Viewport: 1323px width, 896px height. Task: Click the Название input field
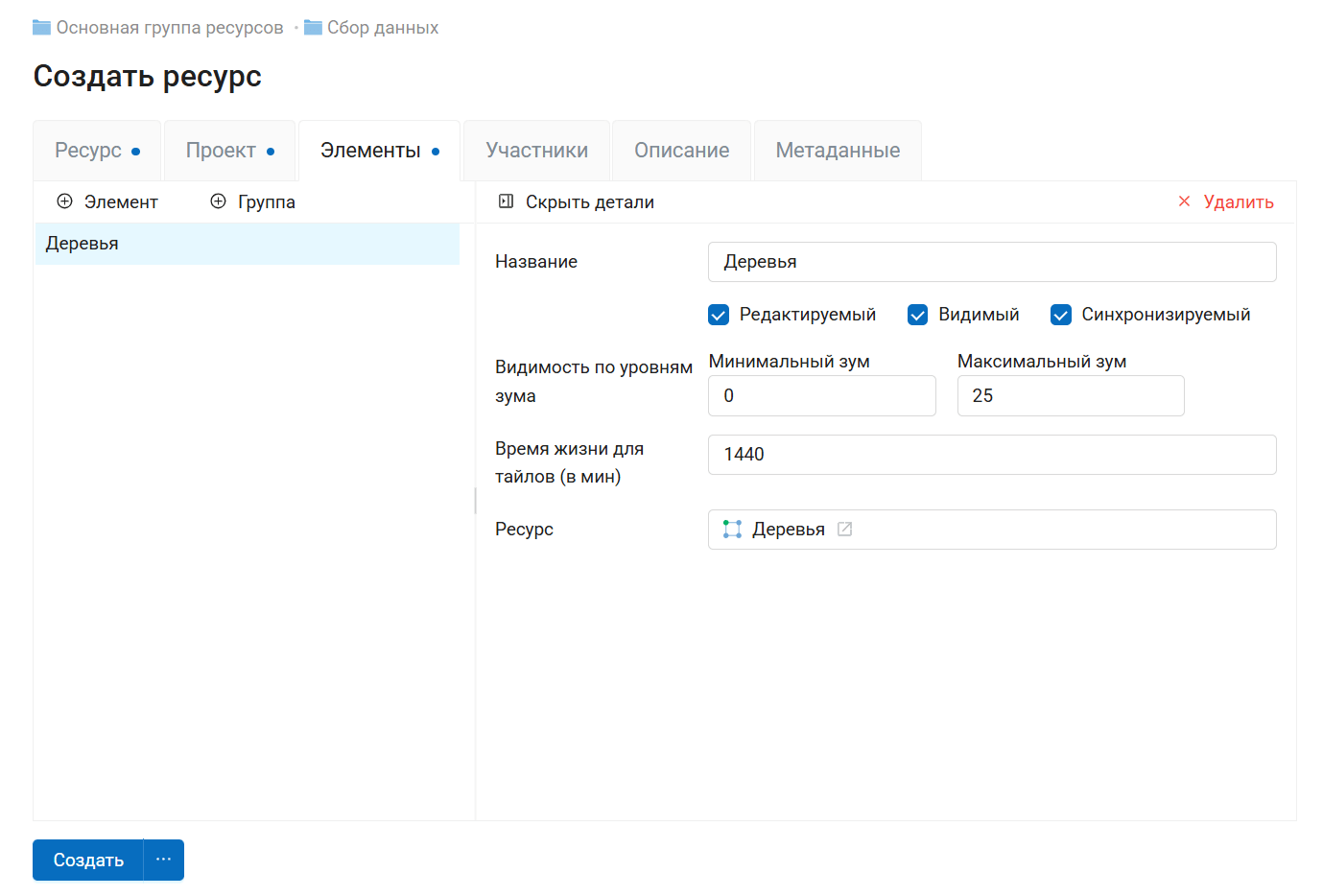[992, 261]
